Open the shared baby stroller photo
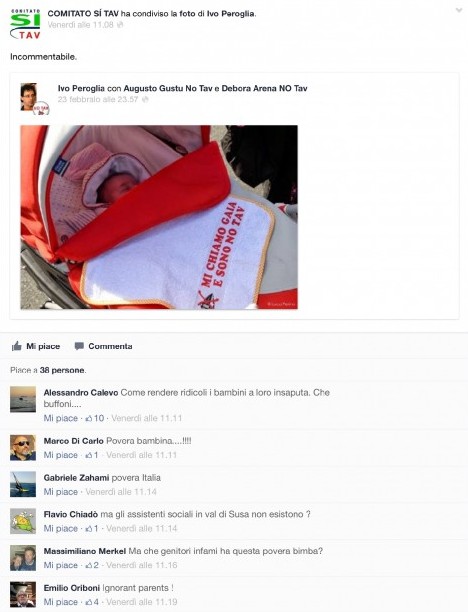Screen dimensions: 468x612 (x=159, y=217)
